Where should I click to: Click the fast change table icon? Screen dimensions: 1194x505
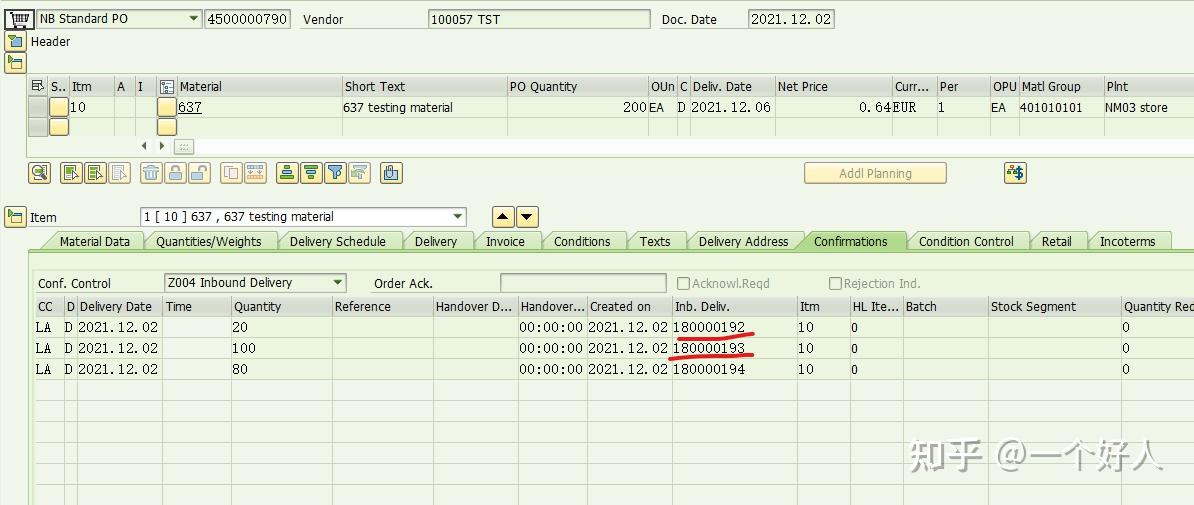tap(255, 173)
